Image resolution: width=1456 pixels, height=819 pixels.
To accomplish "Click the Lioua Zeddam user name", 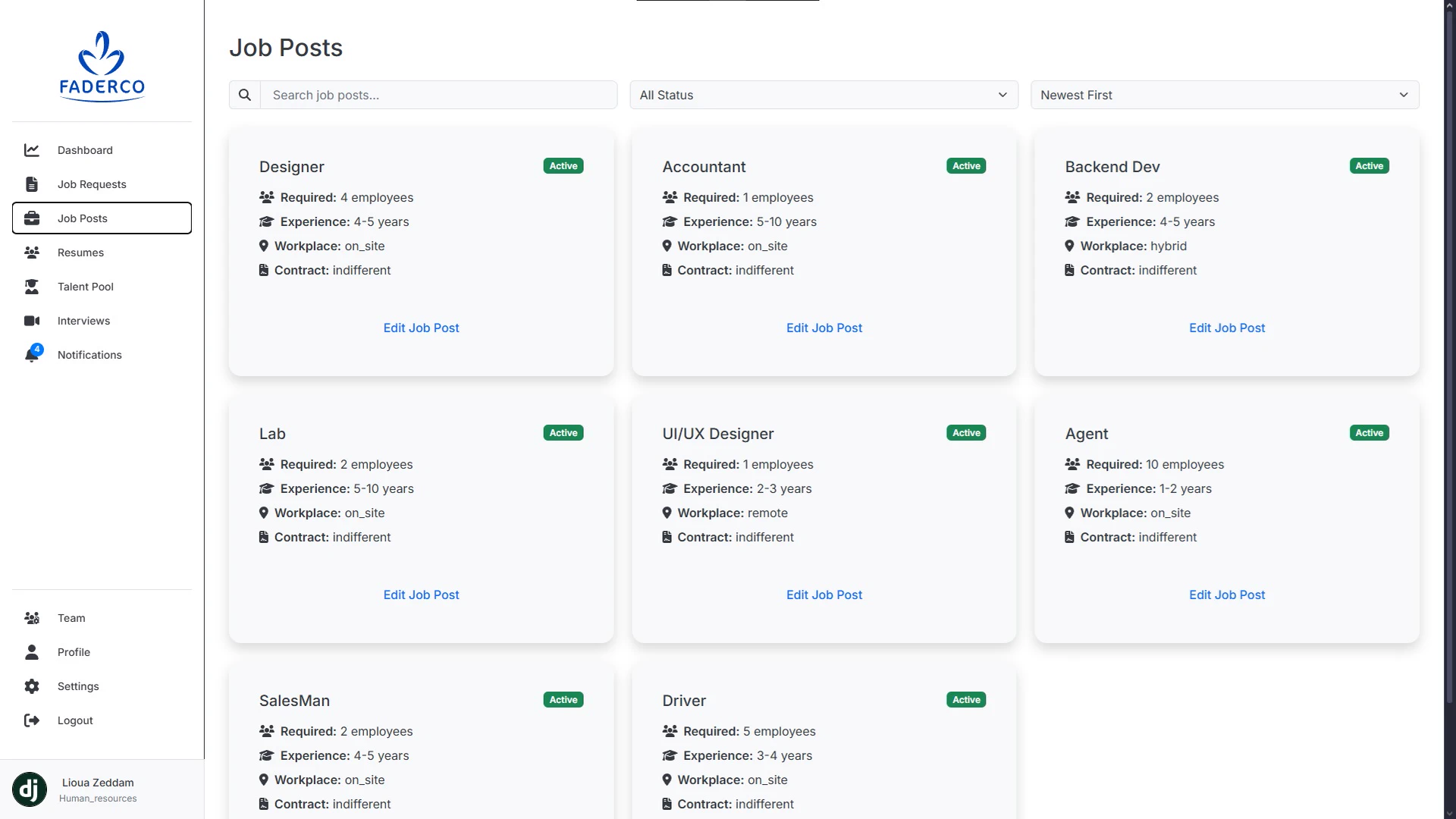I will click(98, 783).
